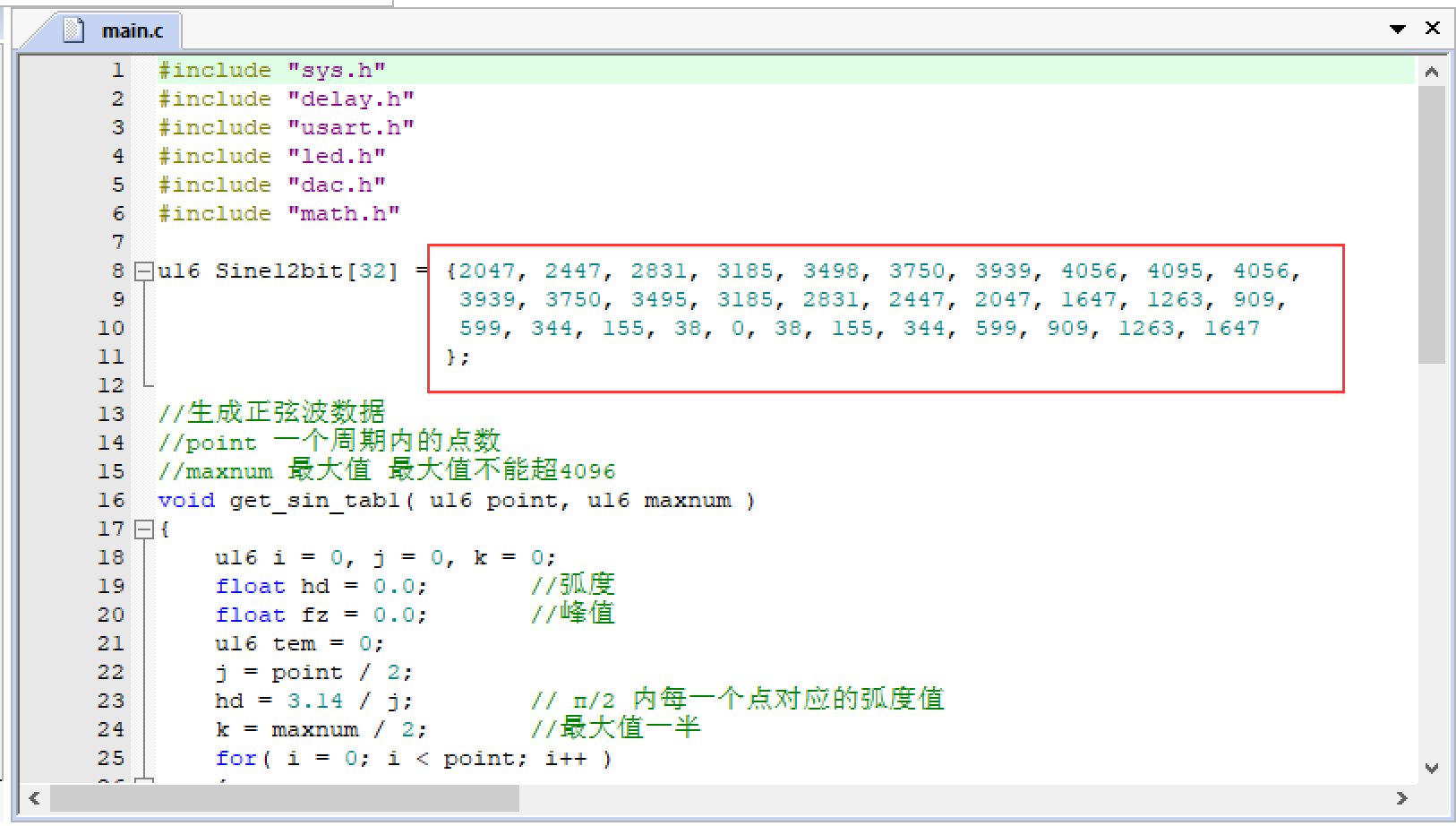Click the //maxnum comment on line 15

387,470
